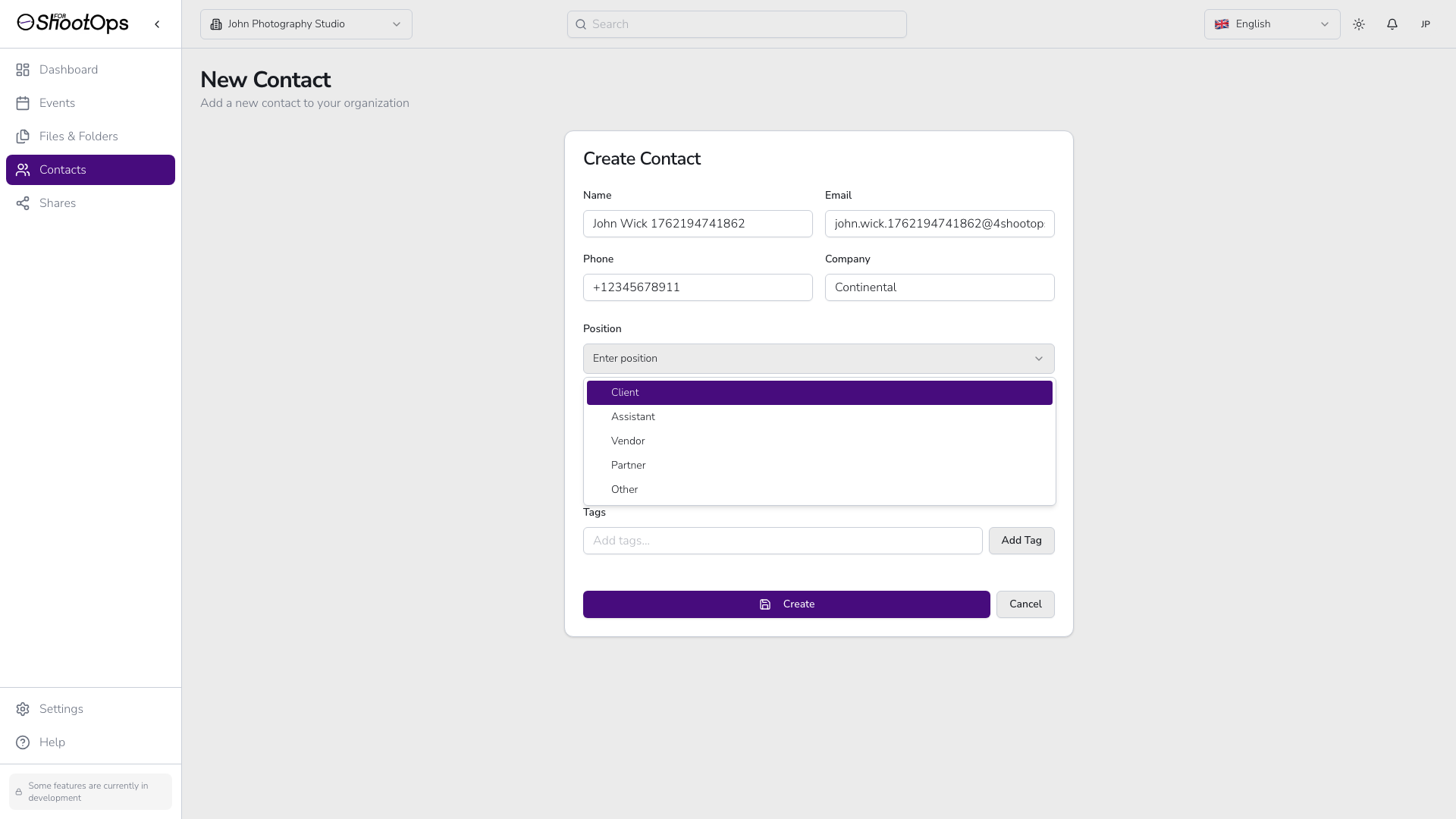Open notifications bell icon
1456x819 pixels.
[1392, 24]
